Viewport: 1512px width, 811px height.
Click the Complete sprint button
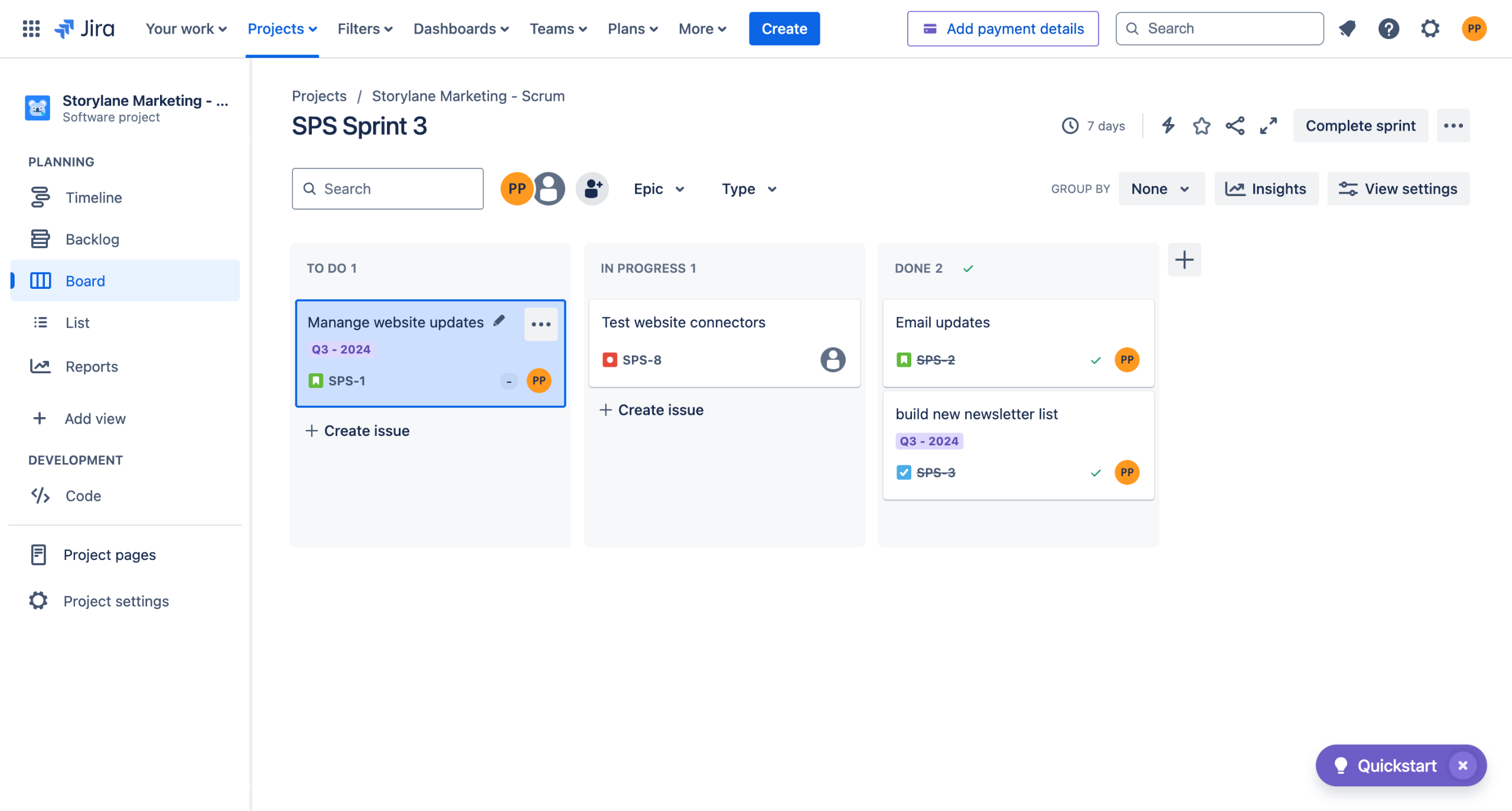1360,126
